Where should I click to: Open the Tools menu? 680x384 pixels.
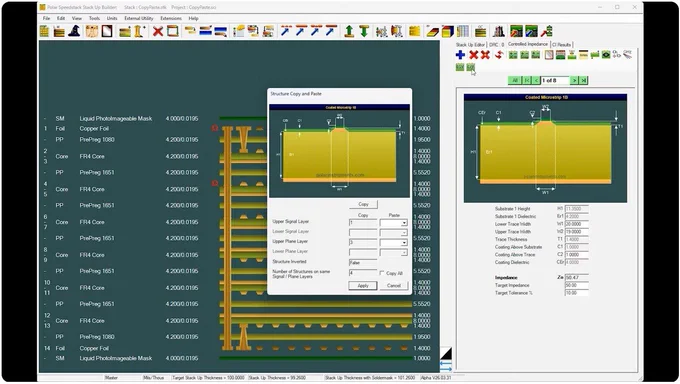pyautogui.click(x=94, y=18)
